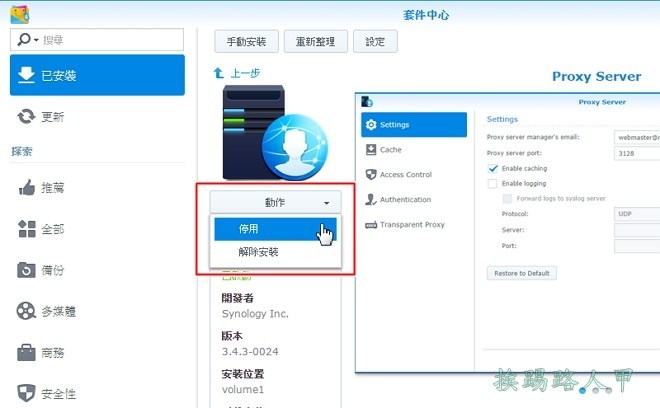This screenshot has height=408, width=660.
Task: Click the Settings gear icon in preview
Action: pyautogui.click(x=371, y=125)
